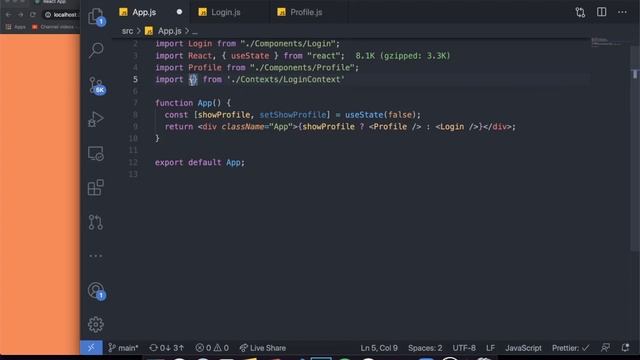
Task: Change file encoding UTF-8
Action: [464, 348]
